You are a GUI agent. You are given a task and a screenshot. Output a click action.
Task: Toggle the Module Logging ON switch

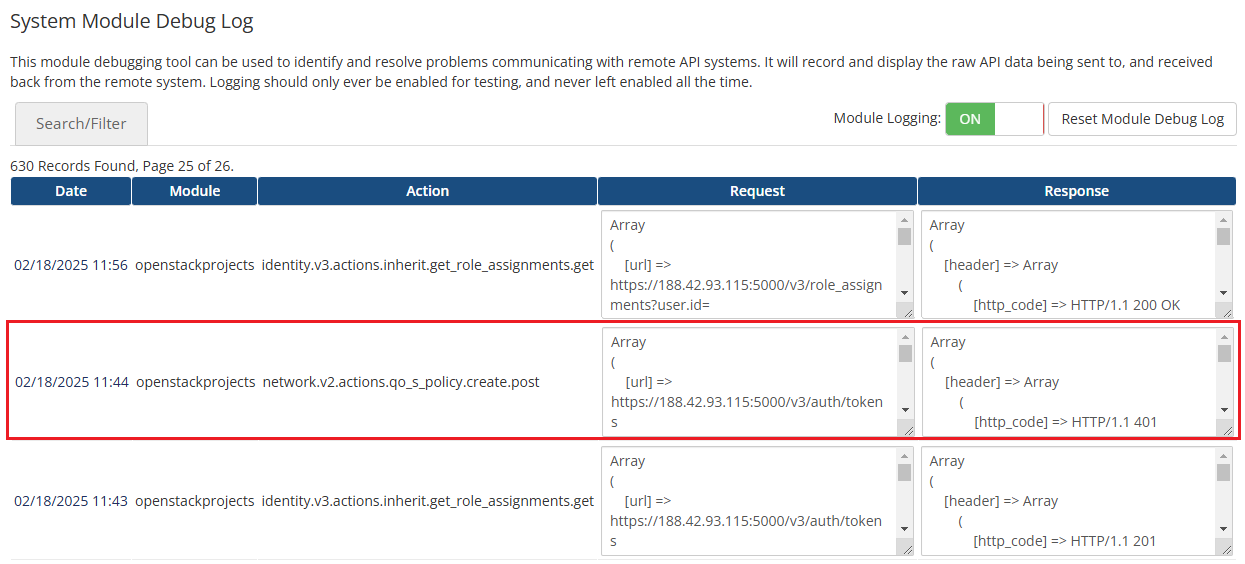point(994,119)
